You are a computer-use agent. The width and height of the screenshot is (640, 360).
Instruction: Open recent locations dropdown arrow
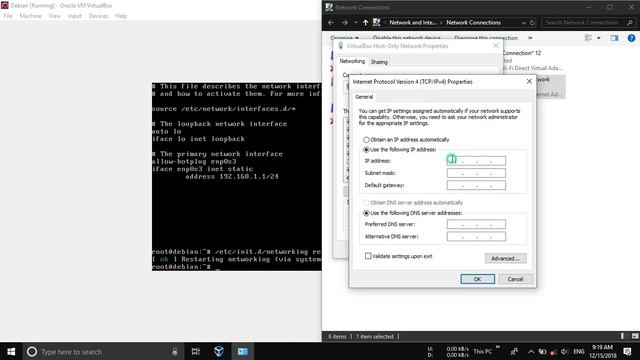point(356,22)
